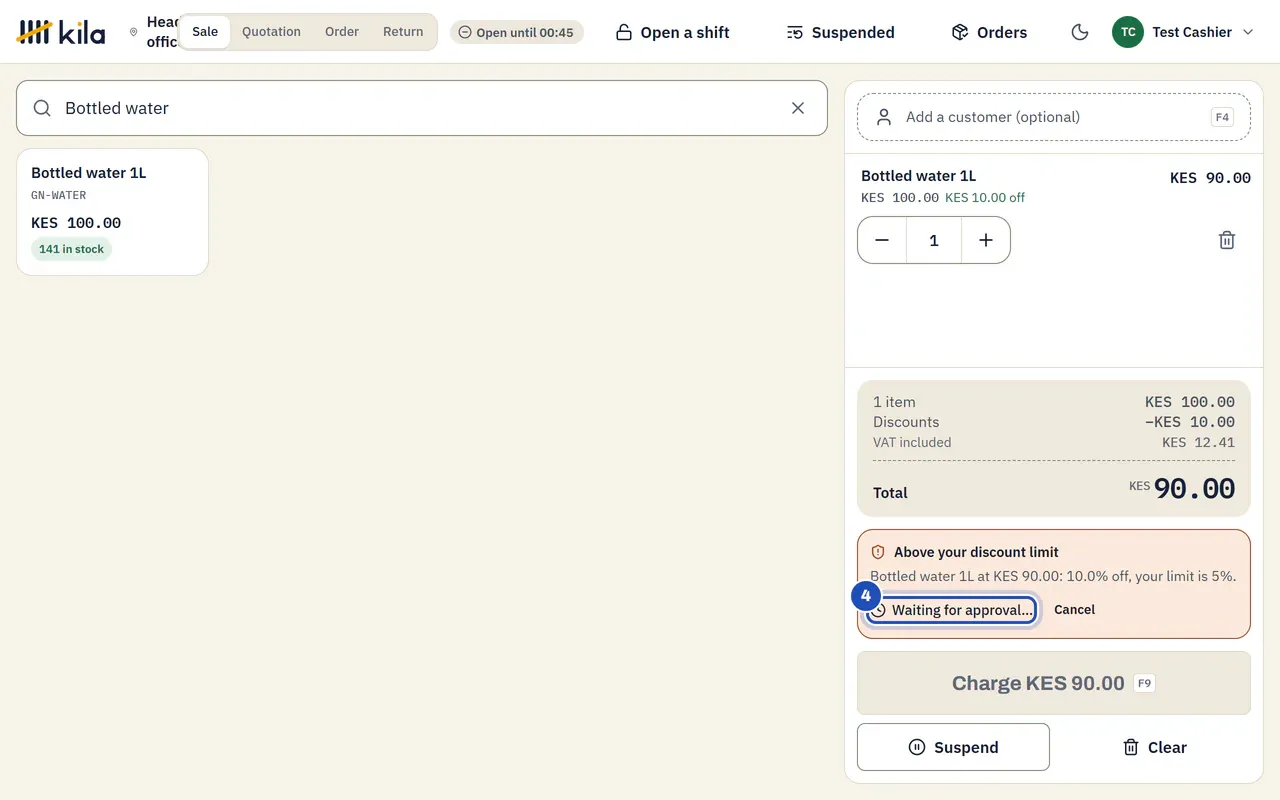Toggle dark mode moon icon
This screenshot has height=800, width=1280.
[1080, 32]
